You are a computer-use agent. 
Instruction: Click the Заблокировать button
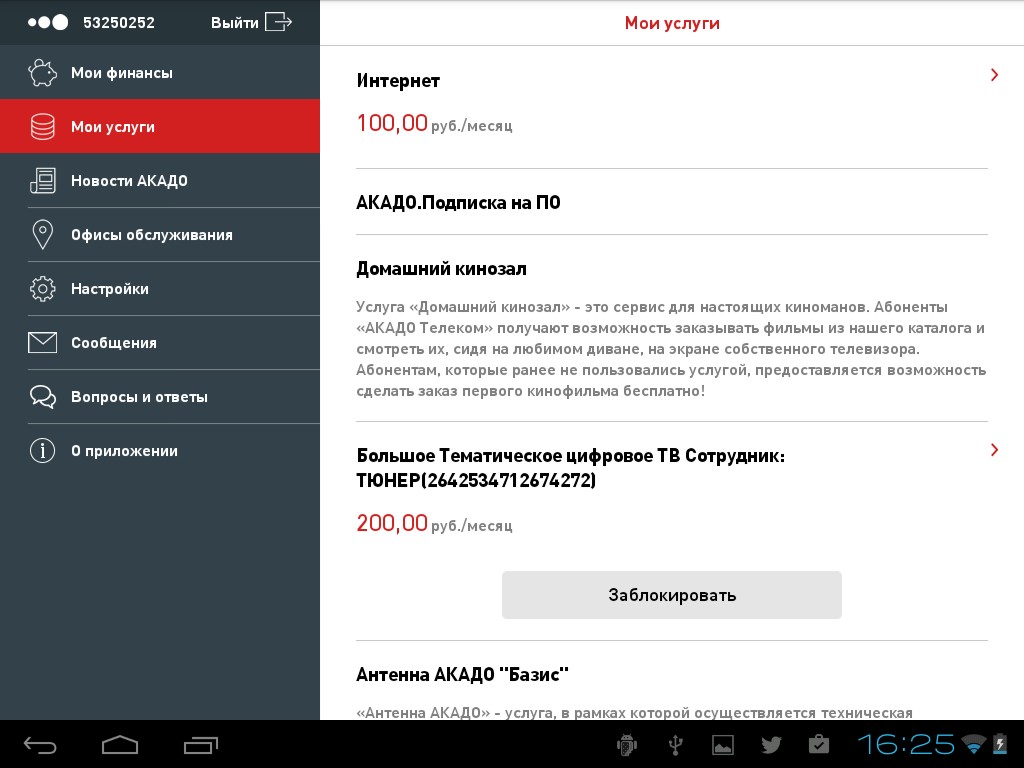671,595
